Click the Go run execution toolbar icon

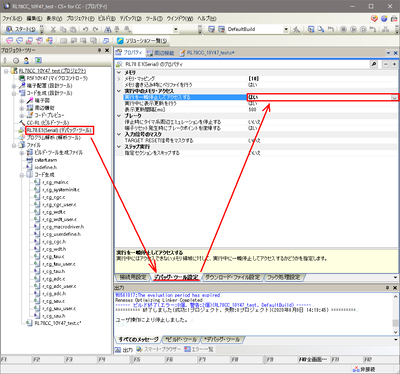pos(353,30)
